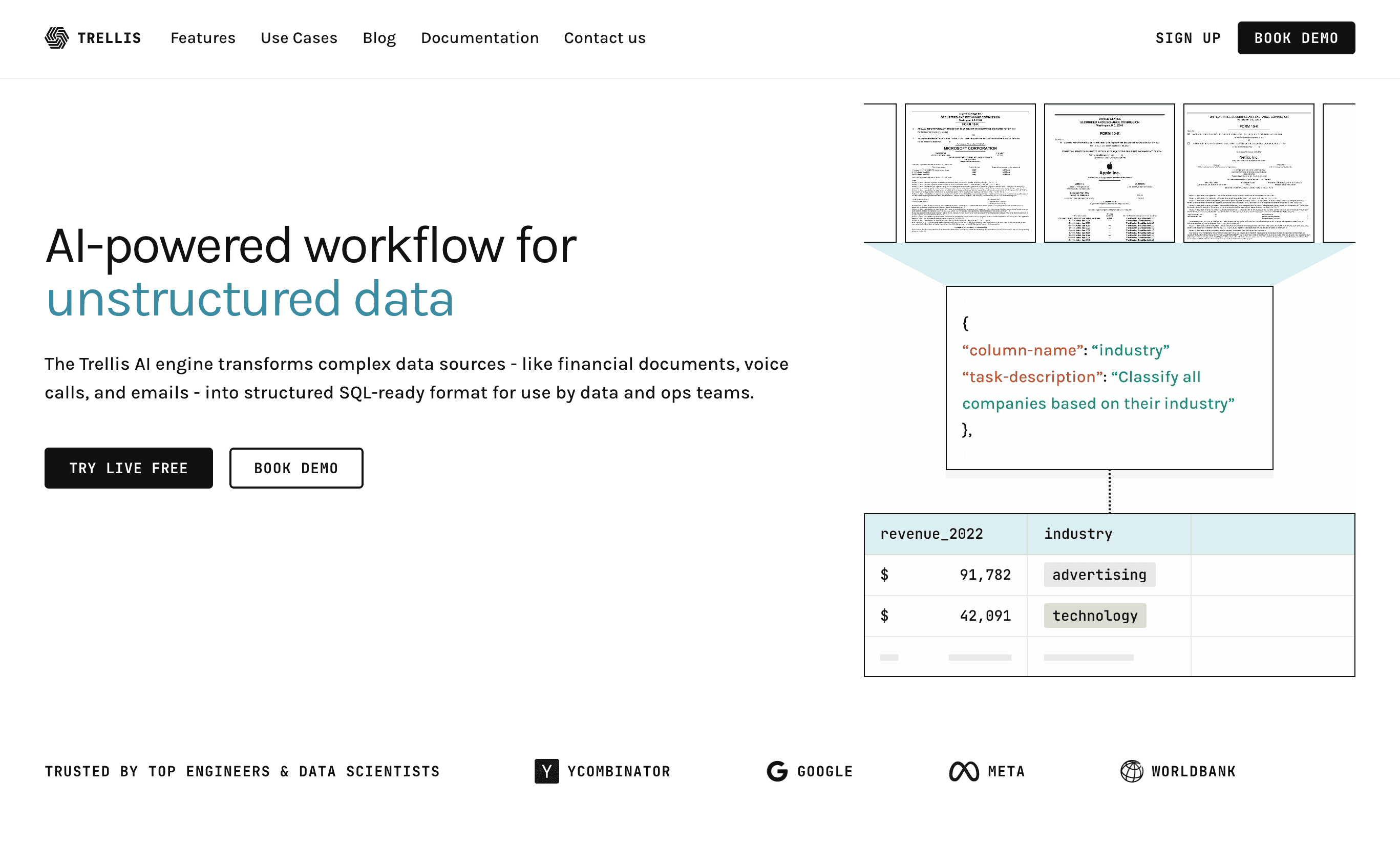Click the Features navigation menu item
The width and height of the screenshot is (1400, 845).
204,39
